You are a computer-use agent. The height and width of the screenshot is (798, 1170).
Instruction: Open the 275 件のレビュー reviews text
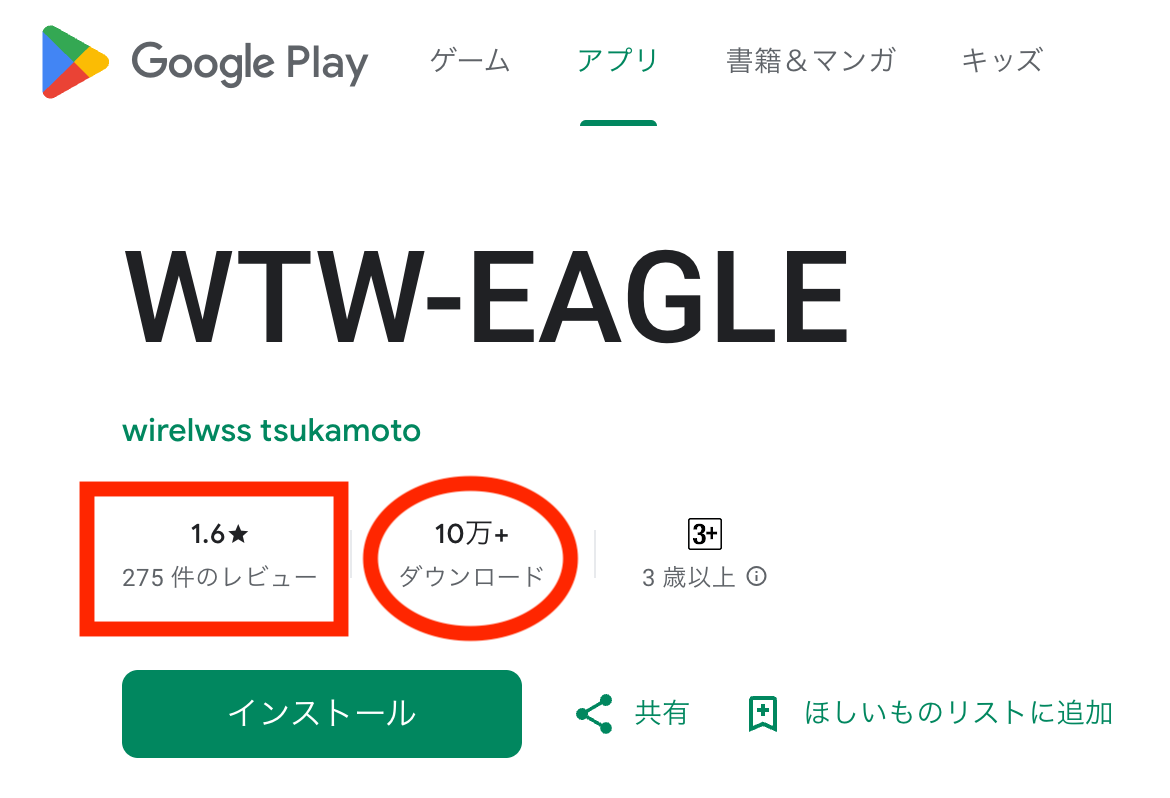pyautogui.click(x=219, y=577)
